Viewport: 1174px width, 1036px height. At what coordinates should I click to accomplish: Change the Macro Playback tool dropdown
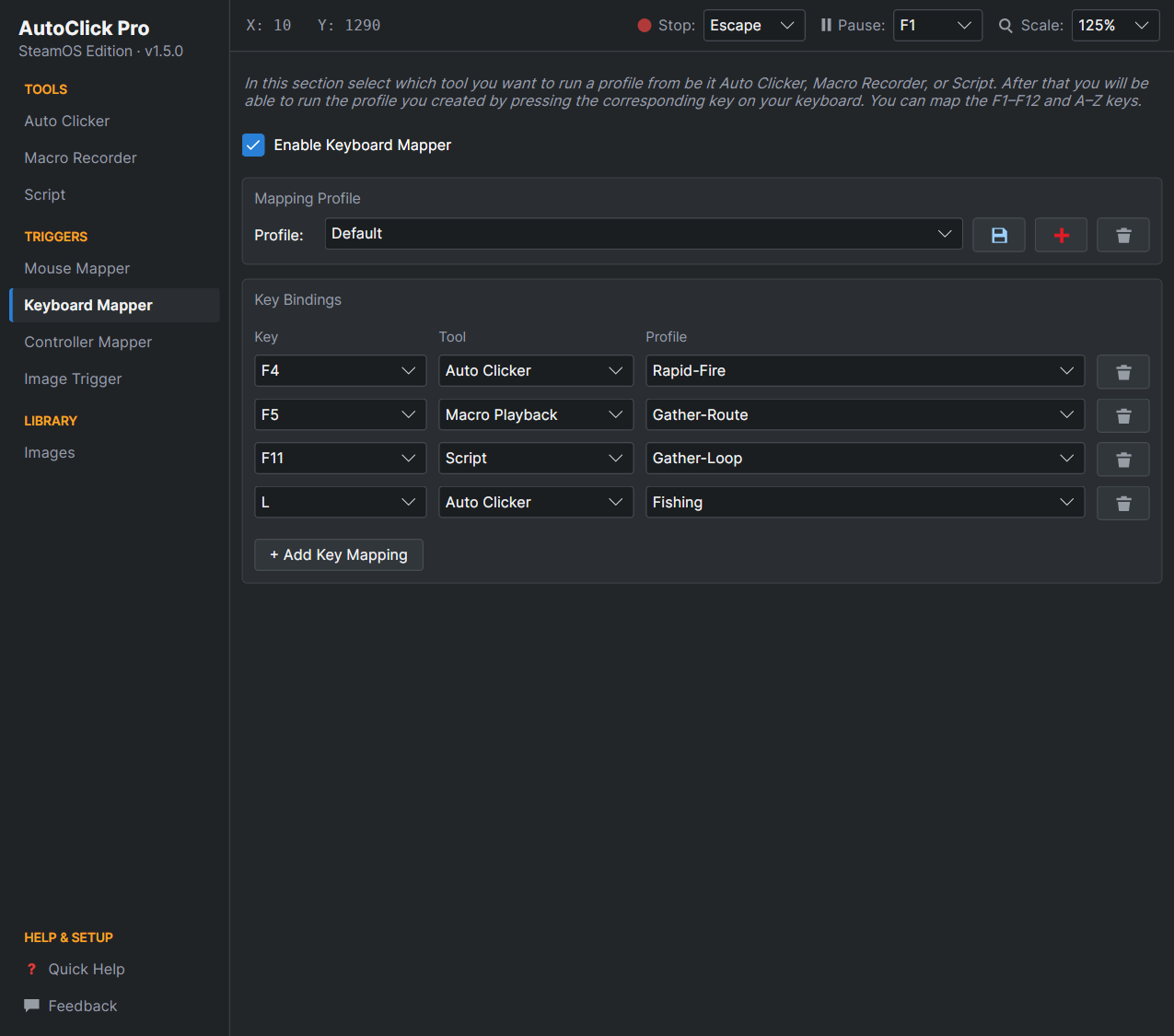pos(536,414)
